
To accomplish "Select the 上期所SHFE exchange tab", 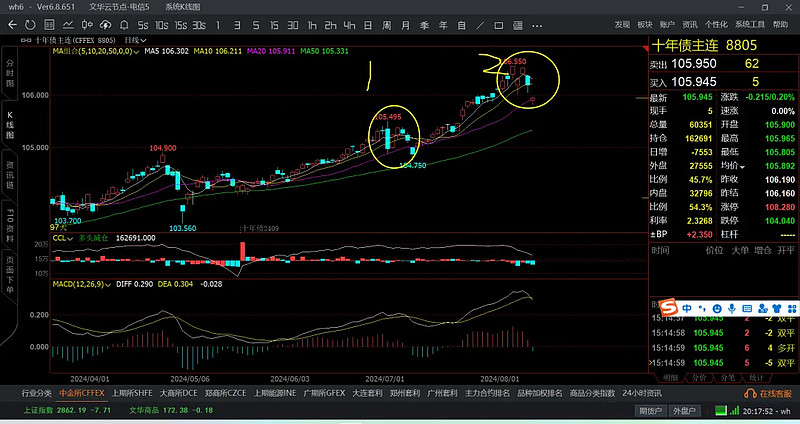I will [x=132, y=393].
